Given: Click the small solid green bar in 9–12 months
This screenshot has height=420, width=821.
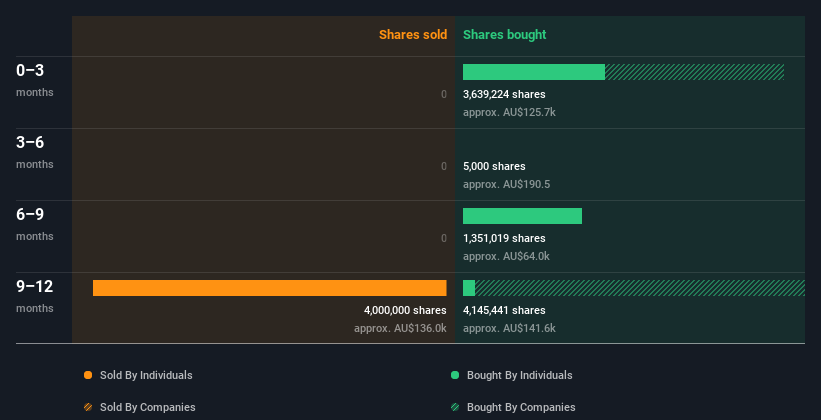Looking at the screenshot, I should click(469, 288).
